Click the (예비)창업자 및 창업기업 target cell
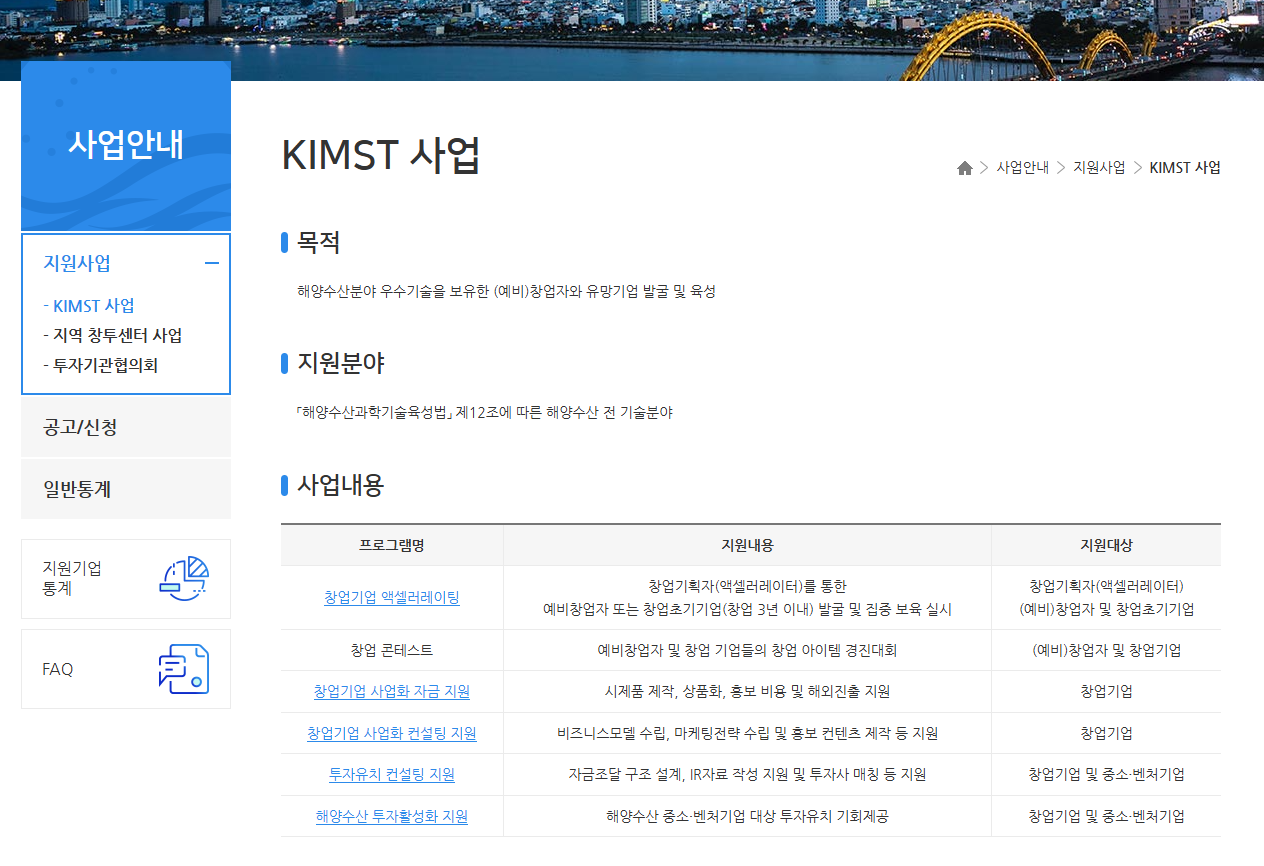This screenshot has height=866, width=1264. coord(1106,650)
